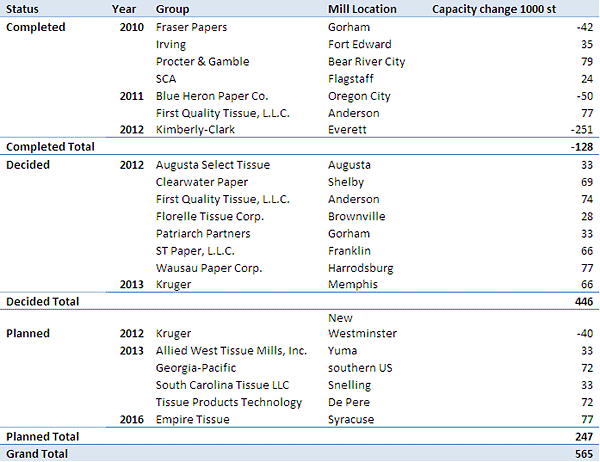The image size is (600, 462).
Task: Click the Procter & Gamble group cell
Action: pyautogui.click(x=201, y=61)
